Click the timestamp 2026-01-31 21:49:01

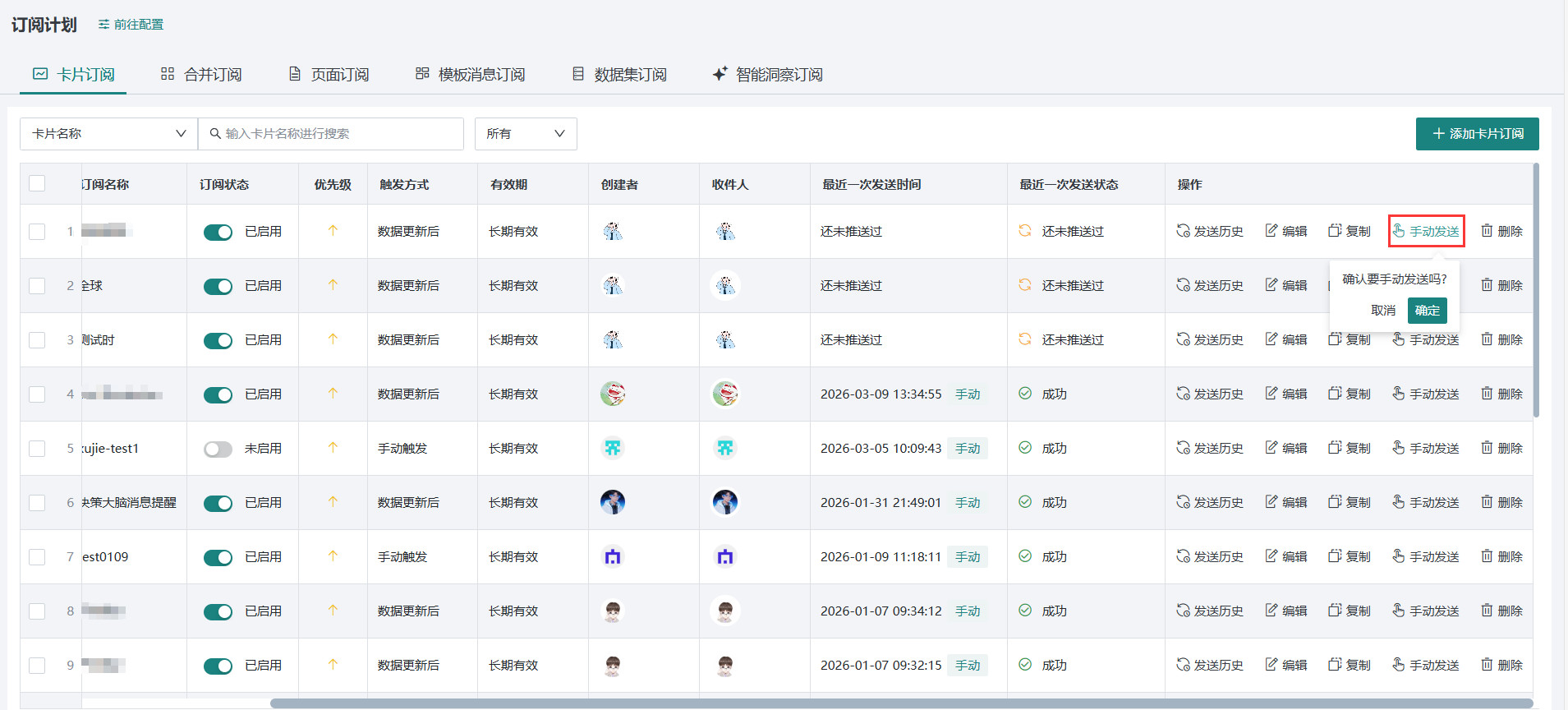(881, 502)
